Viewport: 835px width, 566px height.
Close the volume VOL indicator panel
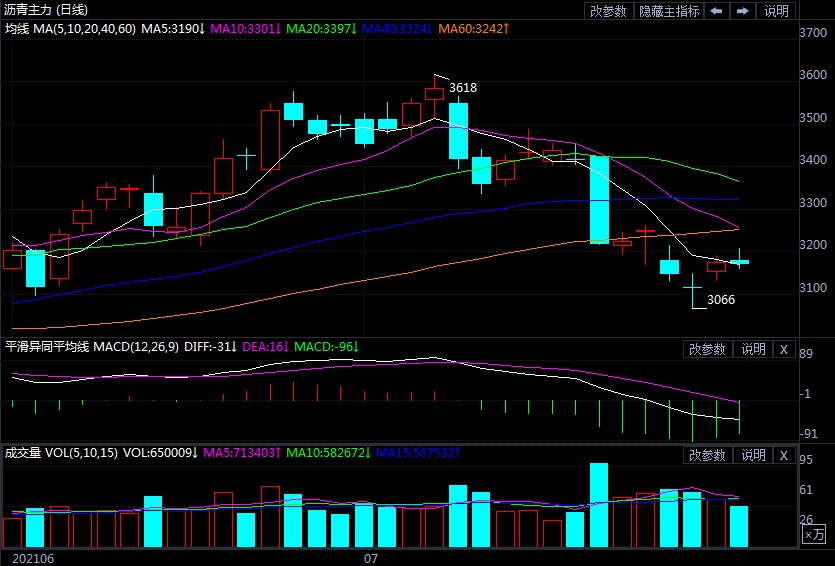pyautogui.click(x=784, y=455)
